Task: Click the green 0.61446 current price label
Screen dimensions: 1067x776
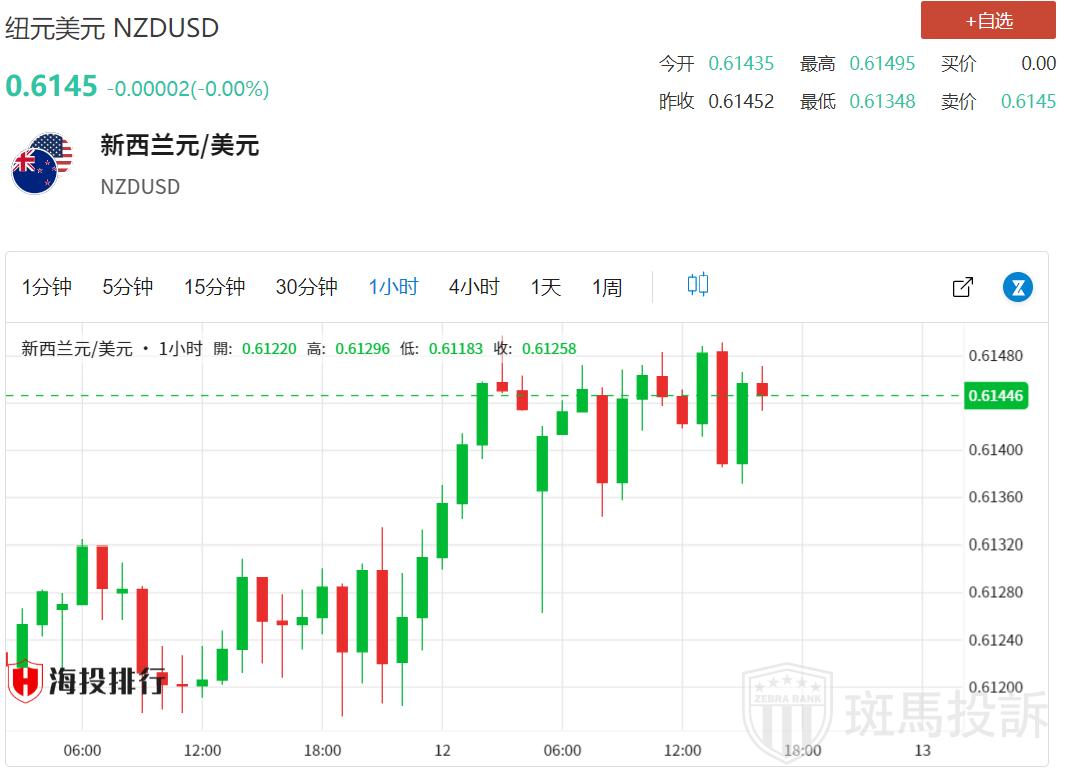Action: pos(995,396)
